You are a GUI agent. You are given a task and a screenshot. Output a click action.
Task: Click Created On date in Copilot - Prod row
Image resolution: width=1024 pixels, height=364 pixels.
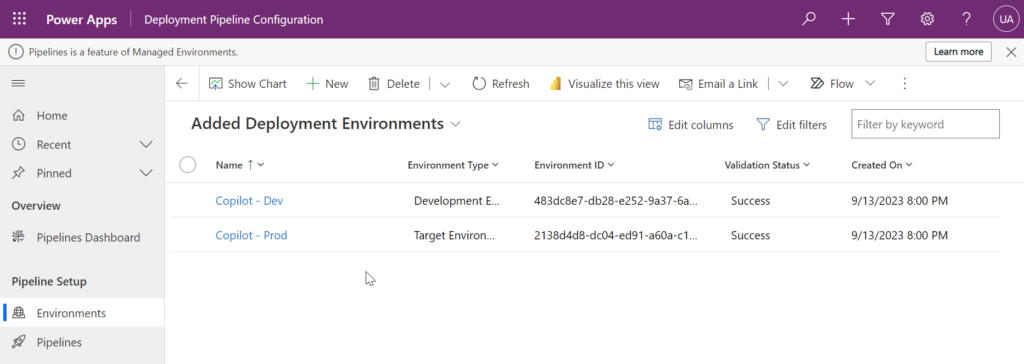pyautogui.click(x=900, y=235)
